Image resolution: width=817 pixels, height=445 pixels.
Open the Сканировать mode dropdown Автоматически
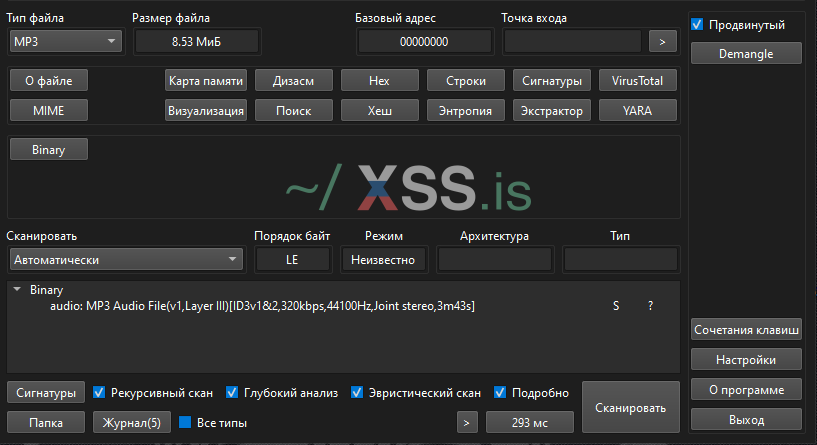pos(126,259)
